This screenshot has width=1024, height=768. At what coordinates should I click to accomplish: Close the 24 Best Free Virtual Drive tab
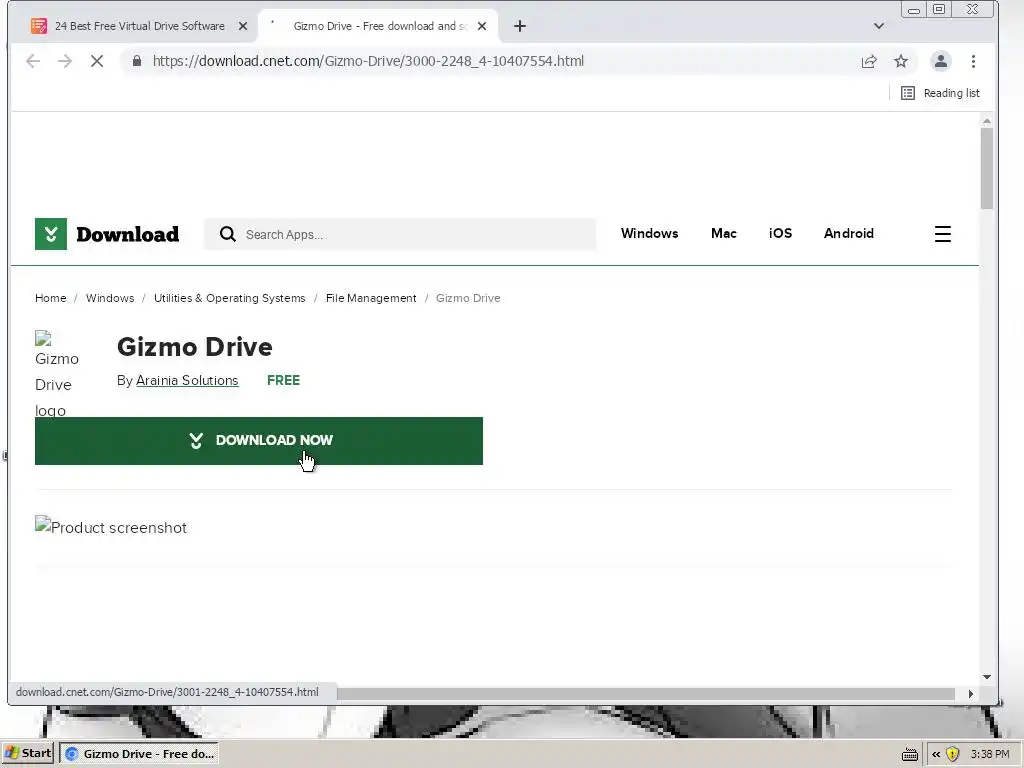click(243, 26)
